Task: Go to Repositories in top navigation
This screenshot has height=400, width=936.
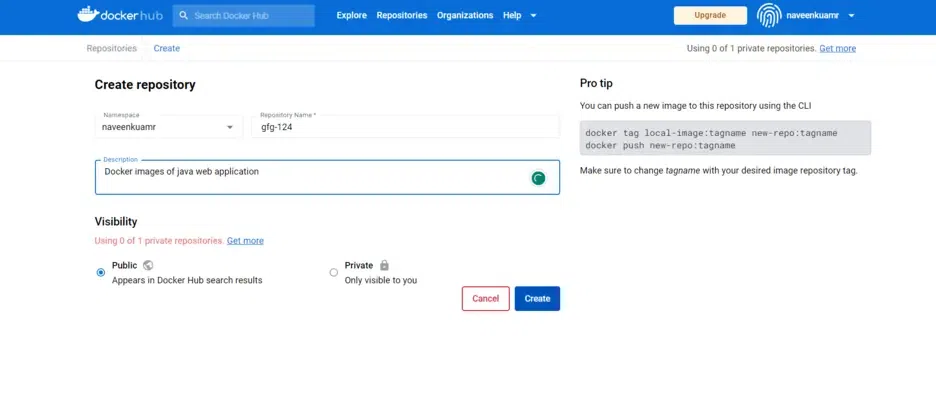Action: pyautogui.click(x=401, y=16)
